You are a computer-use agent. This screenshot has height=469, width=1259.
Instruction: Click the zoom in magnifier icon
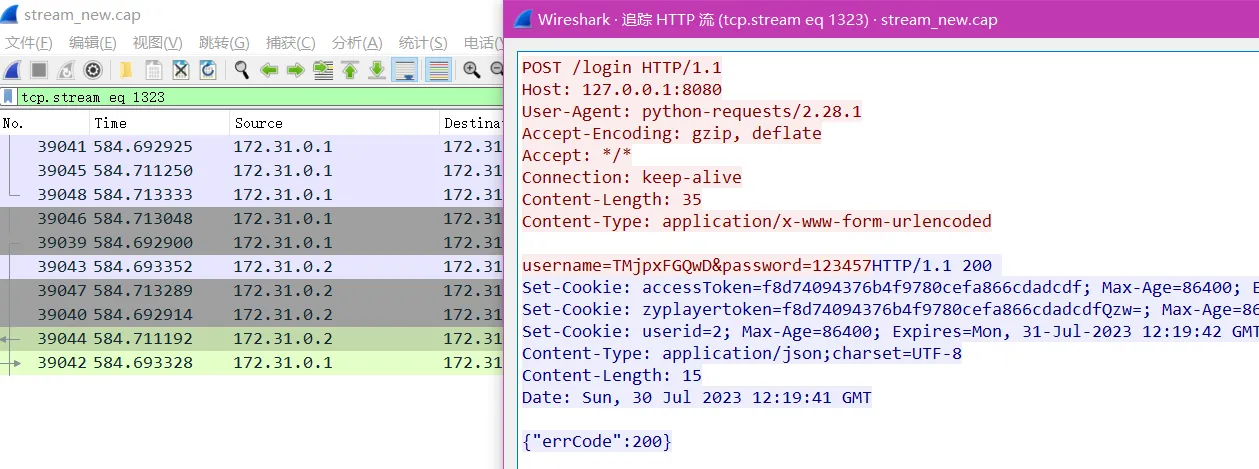click(471, 70)
